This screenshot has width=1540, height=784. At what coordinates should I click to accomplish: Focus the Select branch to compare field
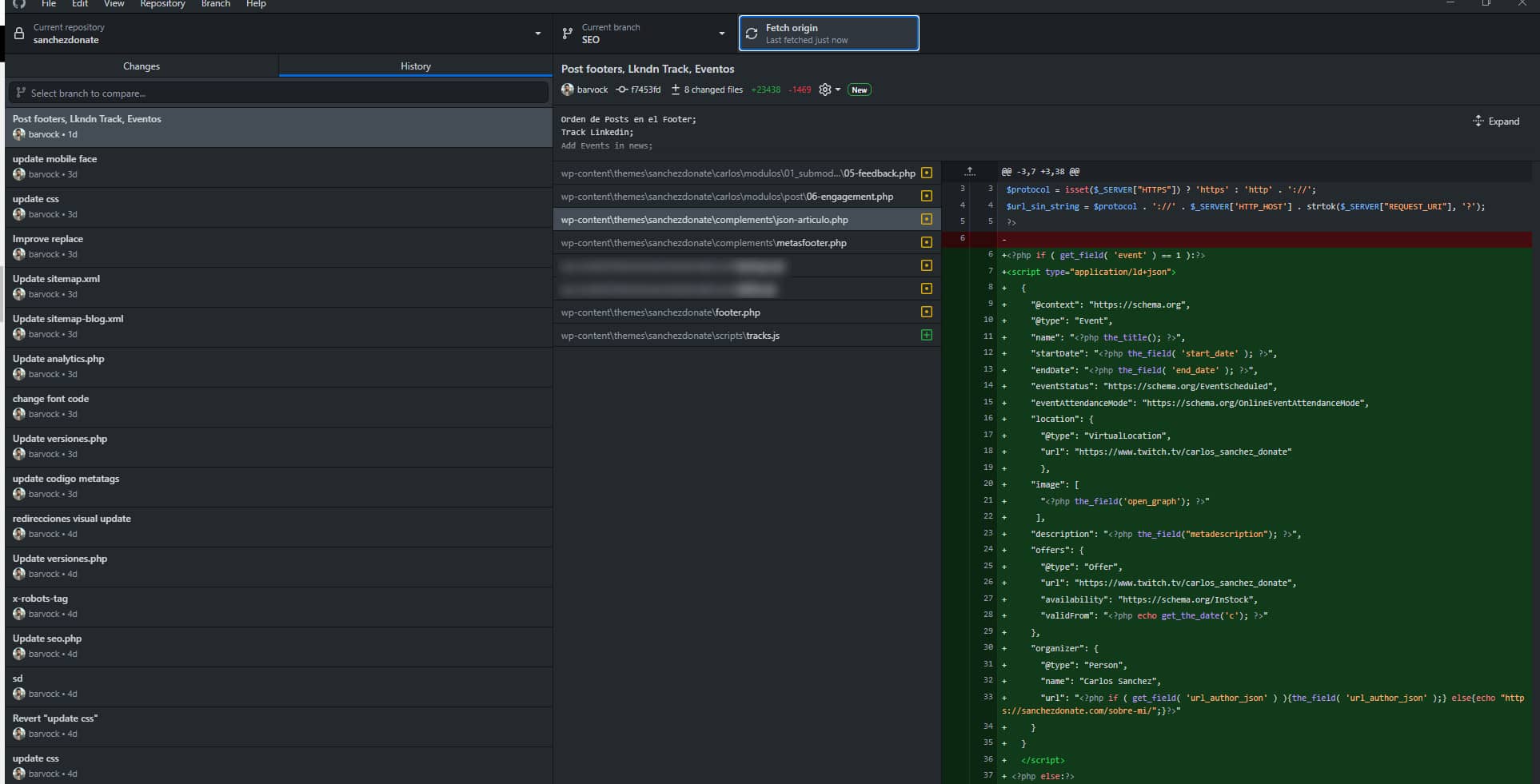278,93
